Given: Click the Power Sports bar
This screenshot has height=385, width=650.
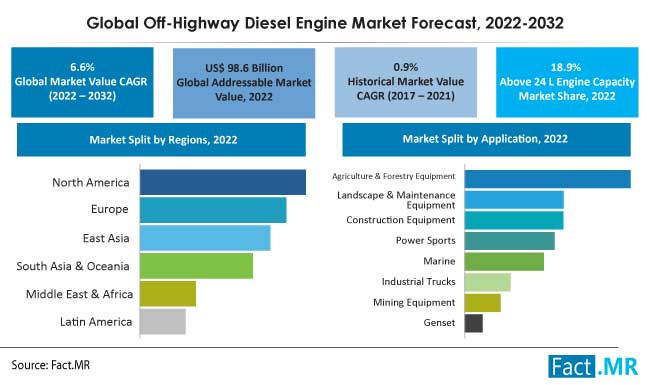Looking at the screenshot, I should coord(509,241).
